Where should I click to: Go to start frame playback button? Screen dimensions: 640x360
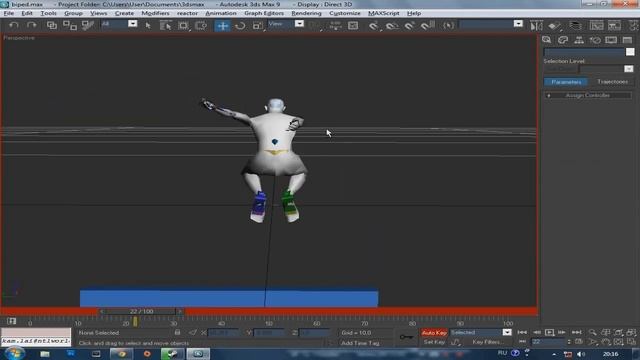522,332
